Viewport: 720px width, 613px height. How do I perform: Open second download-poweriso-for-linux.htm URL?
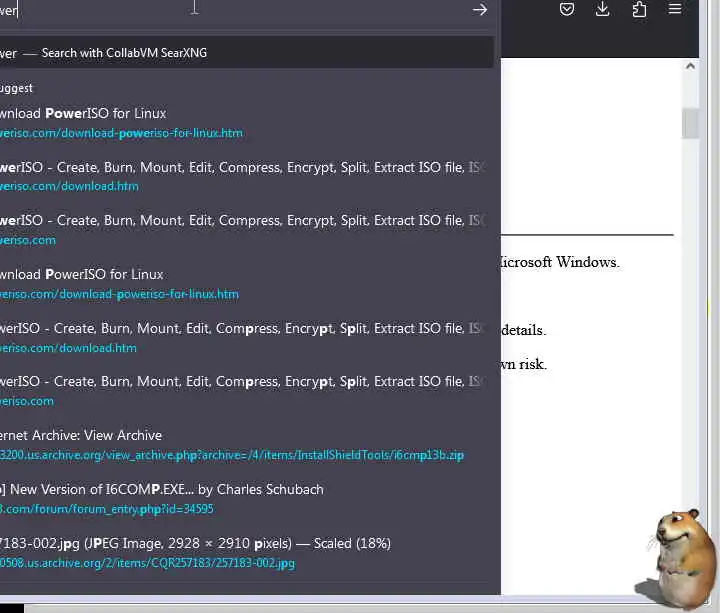[119, 294]
